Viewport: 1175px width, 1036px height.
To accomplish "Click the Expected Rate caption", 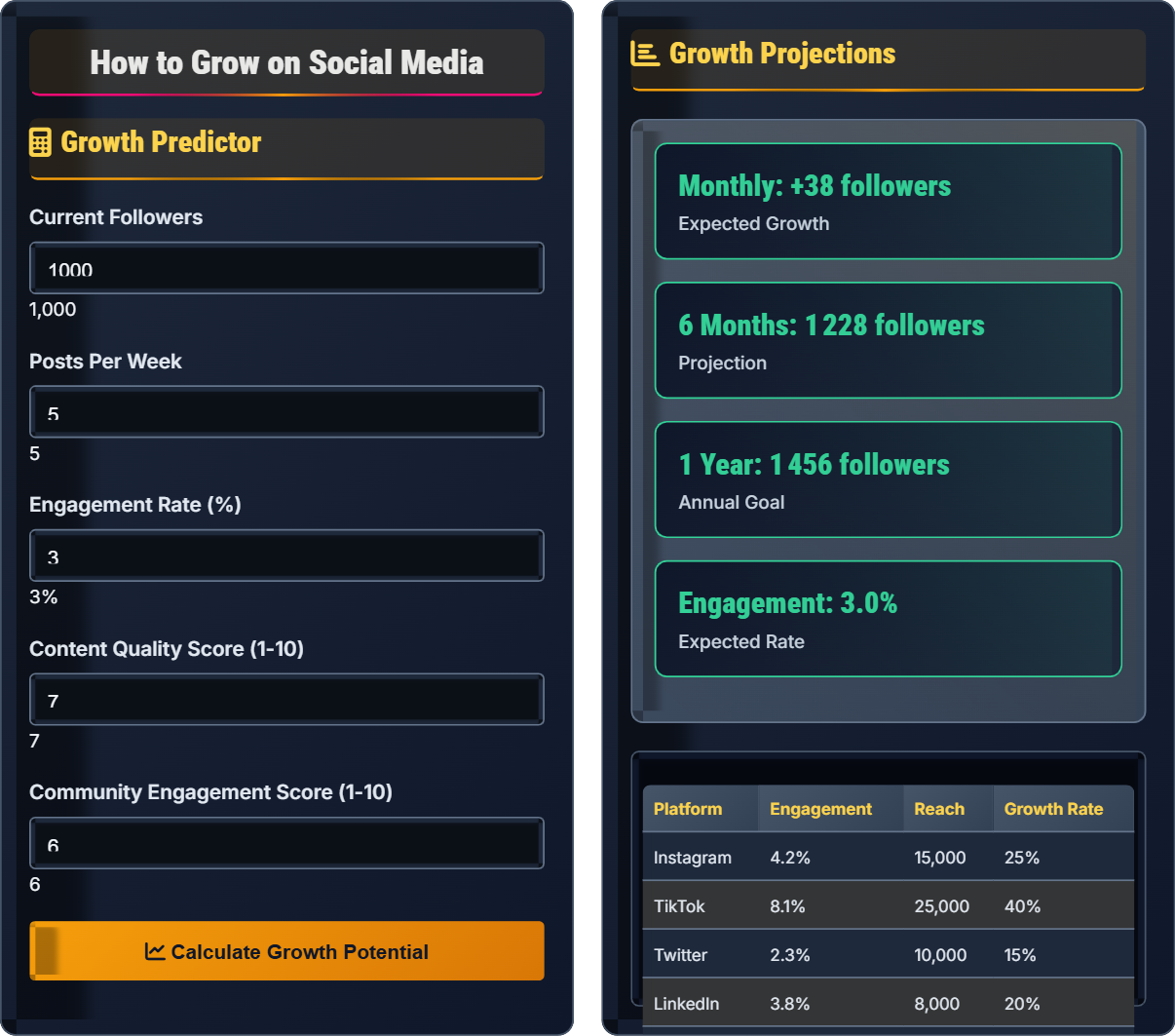I will click(x=741, y=641).
